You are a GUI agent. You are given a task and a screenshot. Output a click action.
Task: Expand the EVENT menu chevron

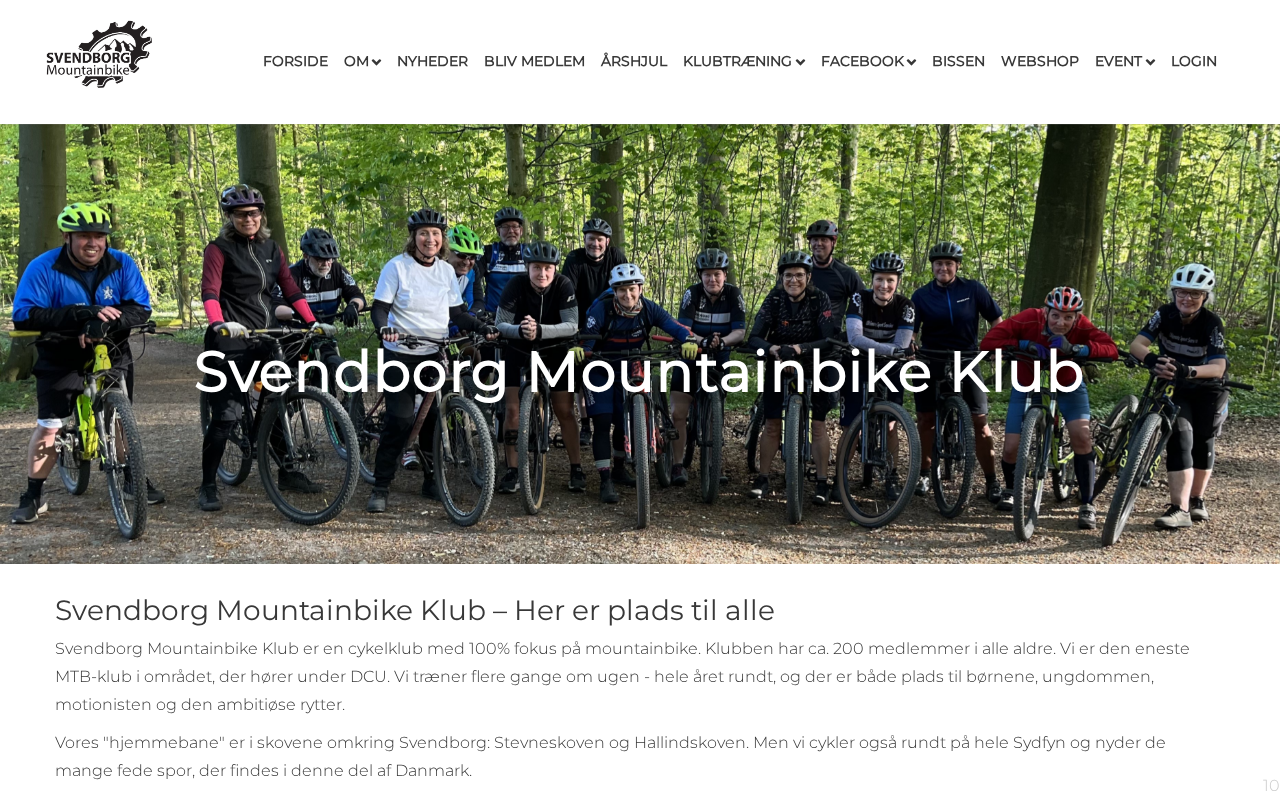tap(1150, 62)
